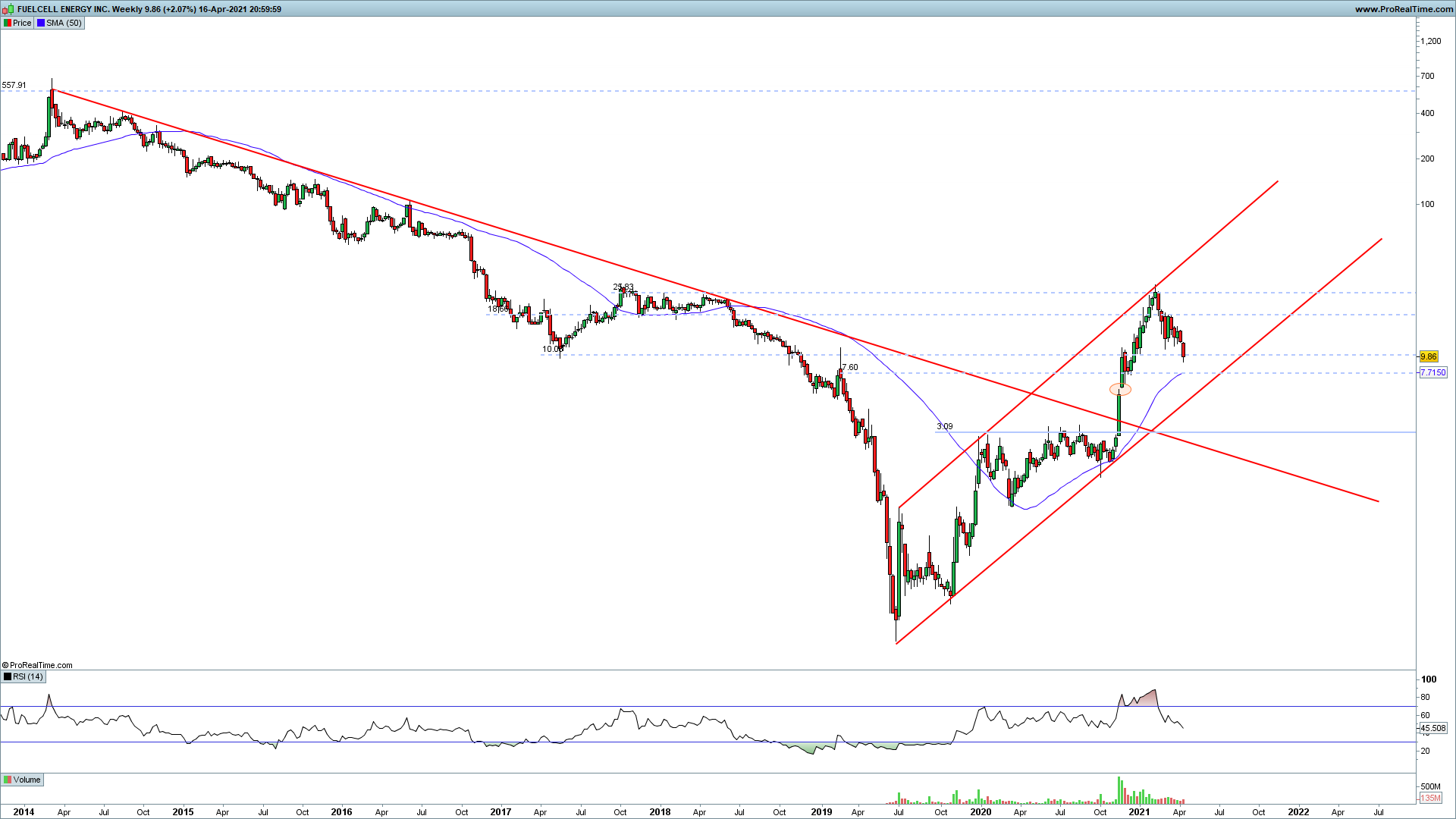Screen dimensions: 1456x819
Task: Click the 3.09 horizontal level label
Action: [x=945, y=427]
